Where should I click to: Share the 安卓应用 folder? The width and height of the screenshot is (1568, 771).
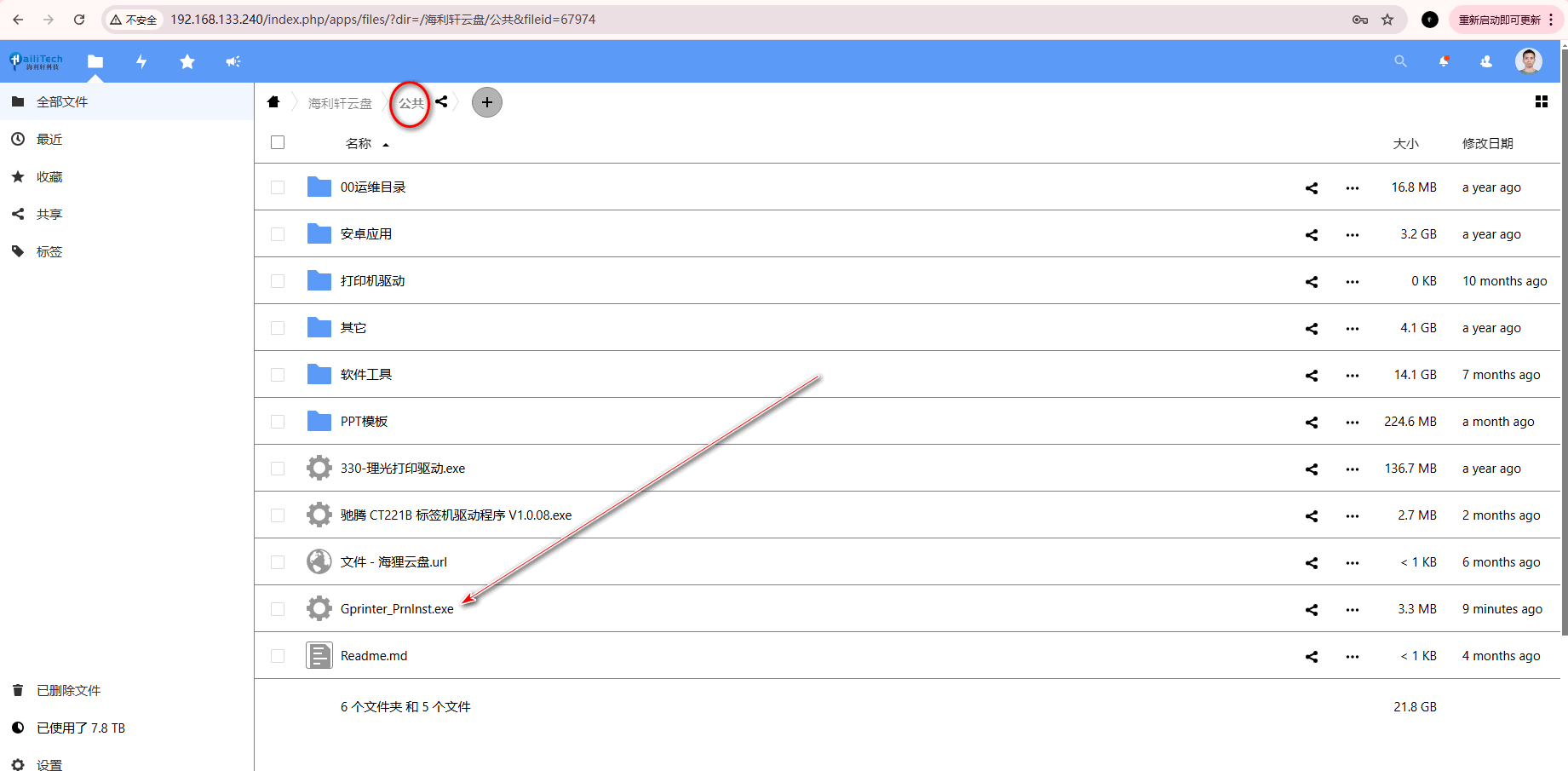pos(1312,235)
